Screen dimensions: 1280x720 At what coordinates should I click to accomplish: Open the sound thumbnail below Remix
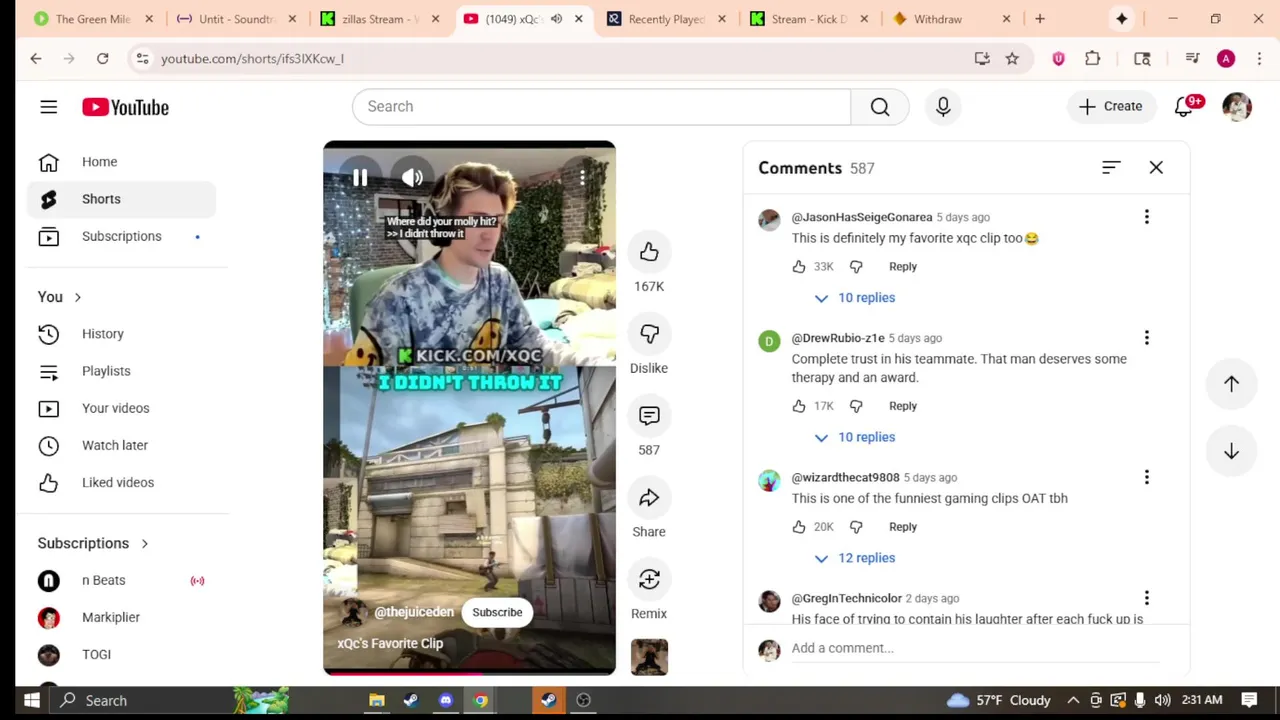(649, 657)
